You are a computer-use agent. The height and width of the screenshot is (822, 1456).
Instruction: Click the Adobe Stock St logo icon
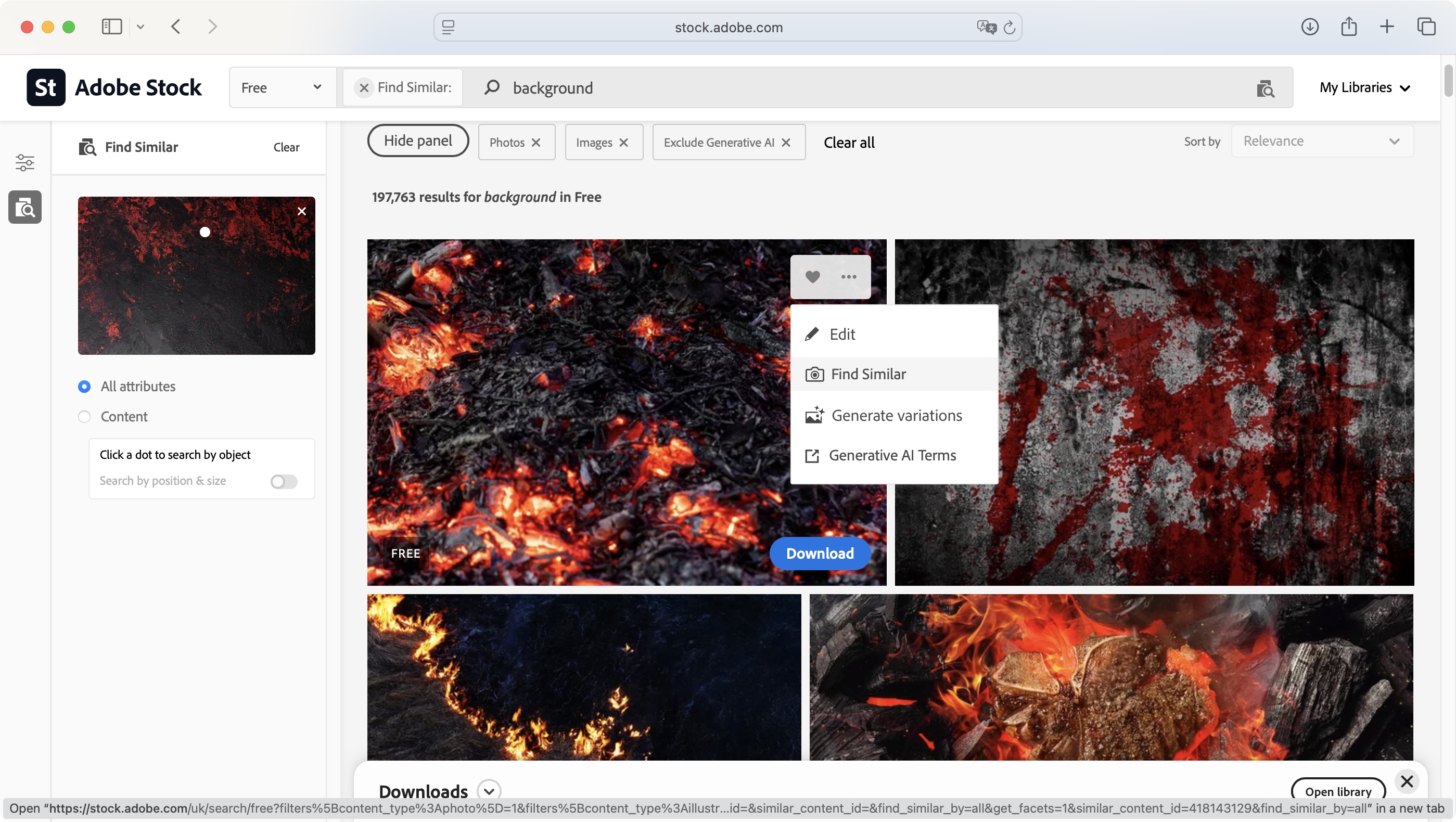click(x=46, y=87)
